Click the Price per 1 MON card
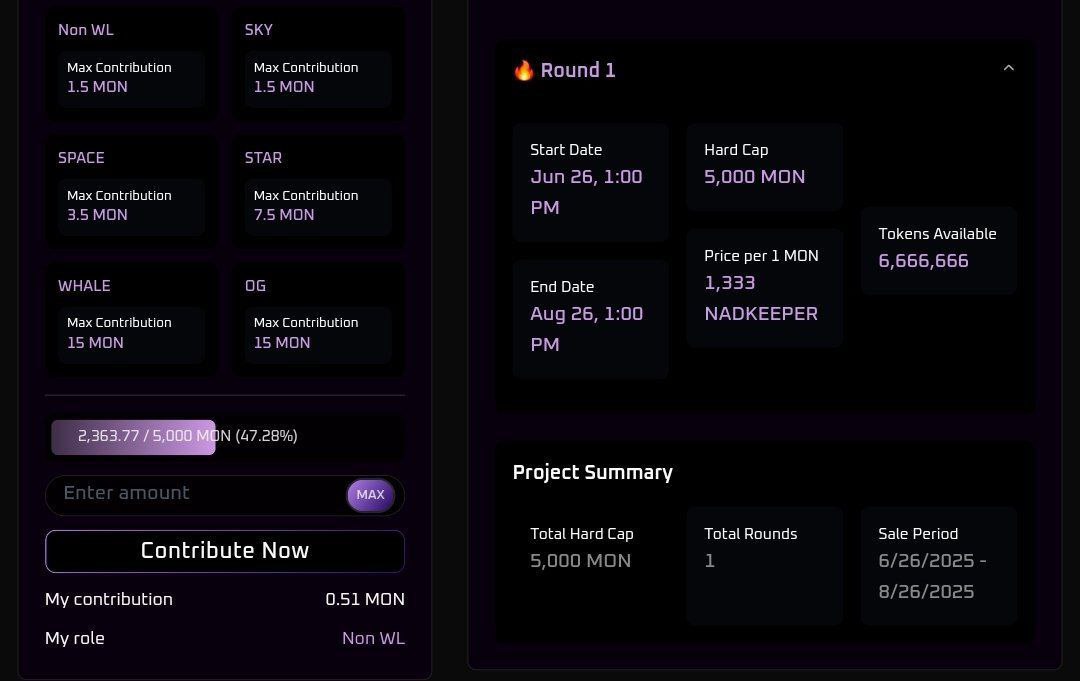1080x681 pixels. [x=764, y=287]
